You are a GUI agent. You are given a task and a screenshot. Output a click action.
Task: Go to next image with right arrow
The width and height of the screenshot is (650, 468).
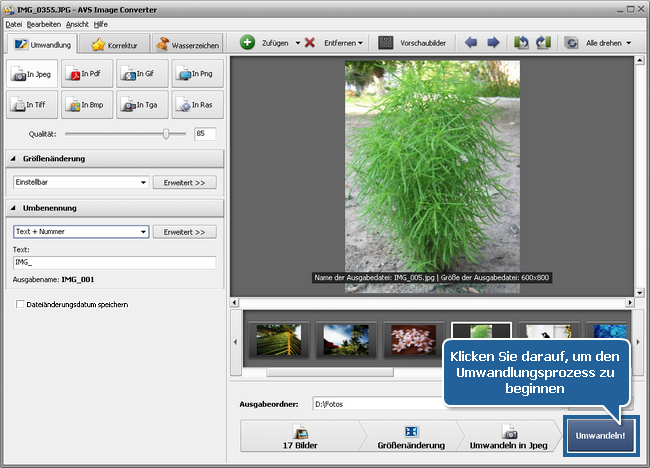coord(493,42)
